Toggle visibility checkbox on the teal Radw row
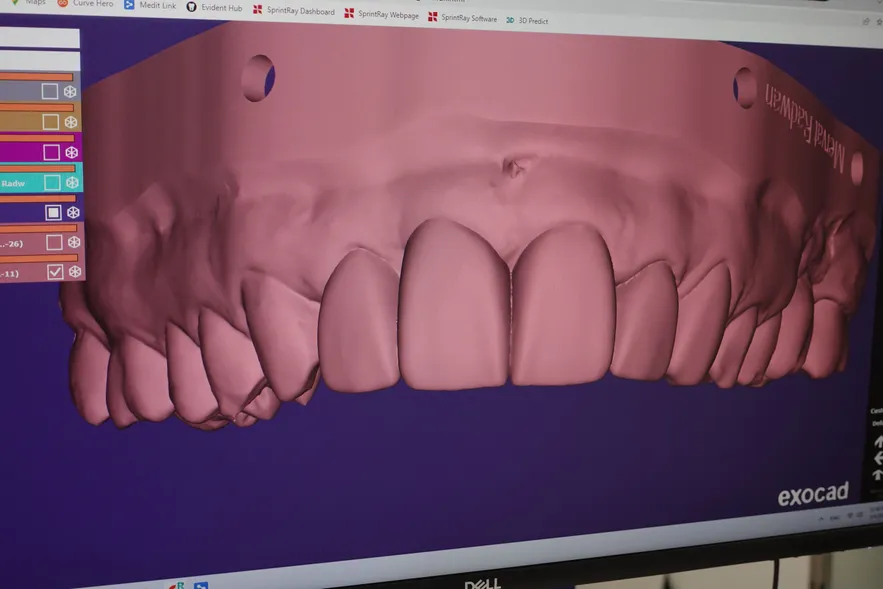 (x=52, y=182)
